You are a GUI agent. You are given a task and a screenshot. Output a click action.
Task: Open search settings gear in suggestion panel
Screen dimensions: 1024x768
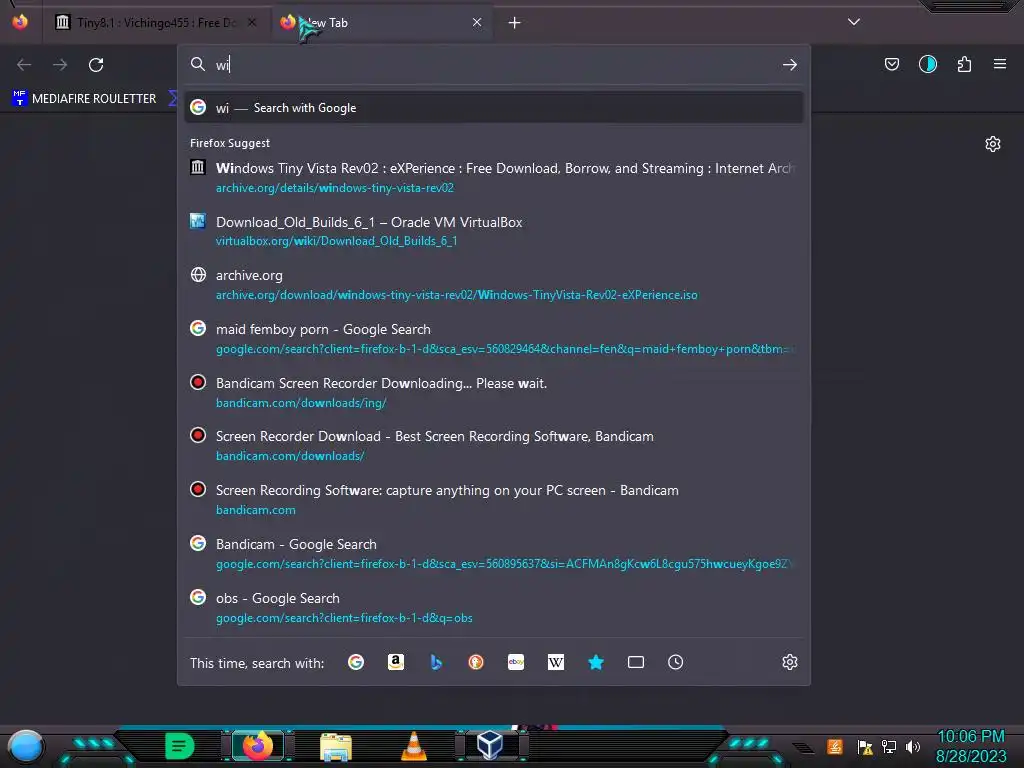point(790,662)
